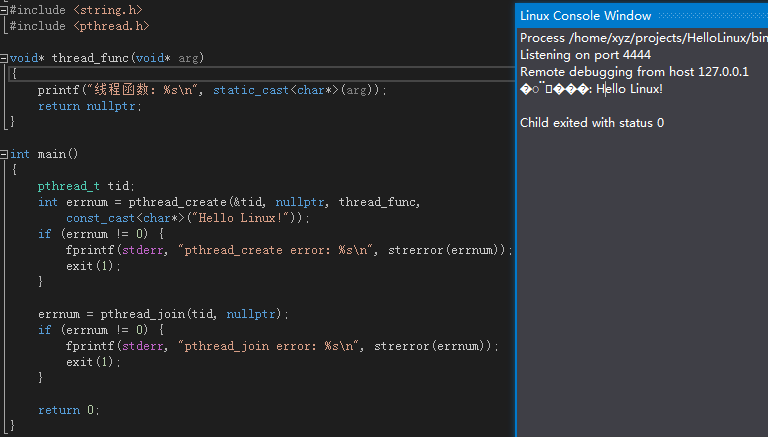The height and width of the screenshot is (437, 768).
Task: Collapse the main function outlining toggle
Action: (x=3, y=154)
